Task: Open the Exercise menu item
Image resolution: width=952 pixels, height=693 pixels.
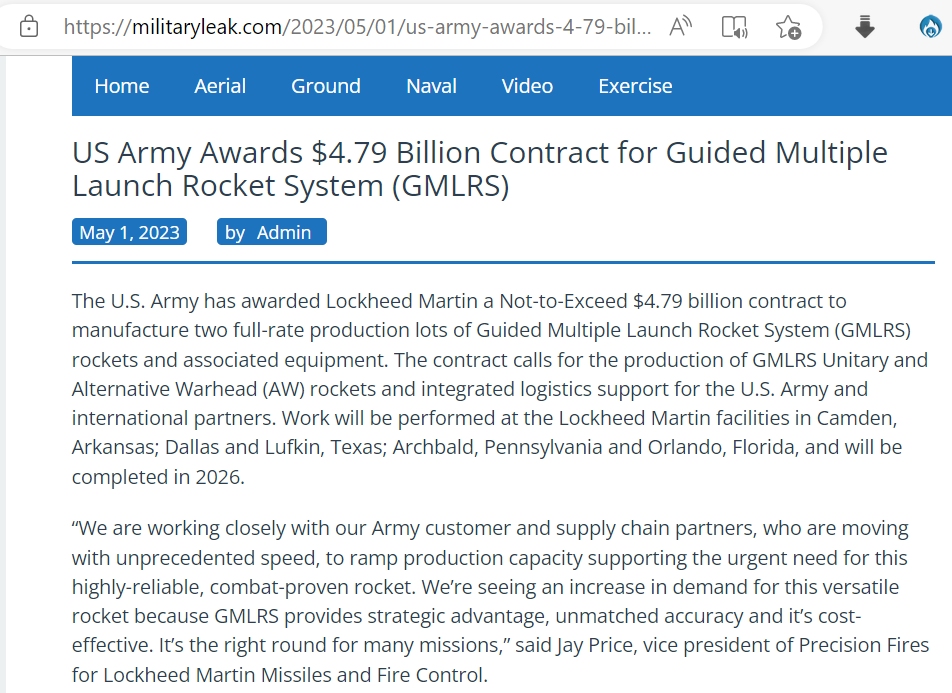Action: 635,86
